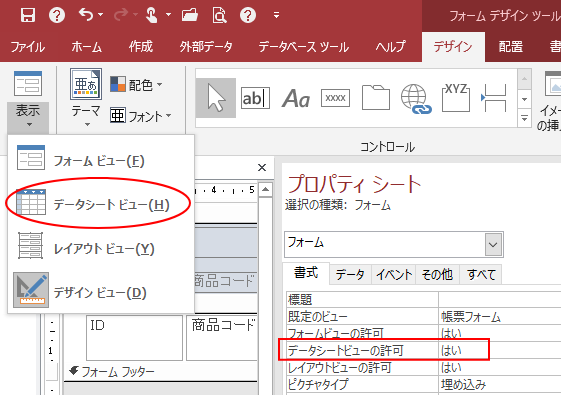Switch to the データベース ツール tab
561x395 pixels.
pyautogui.click(x=303, y=47)
